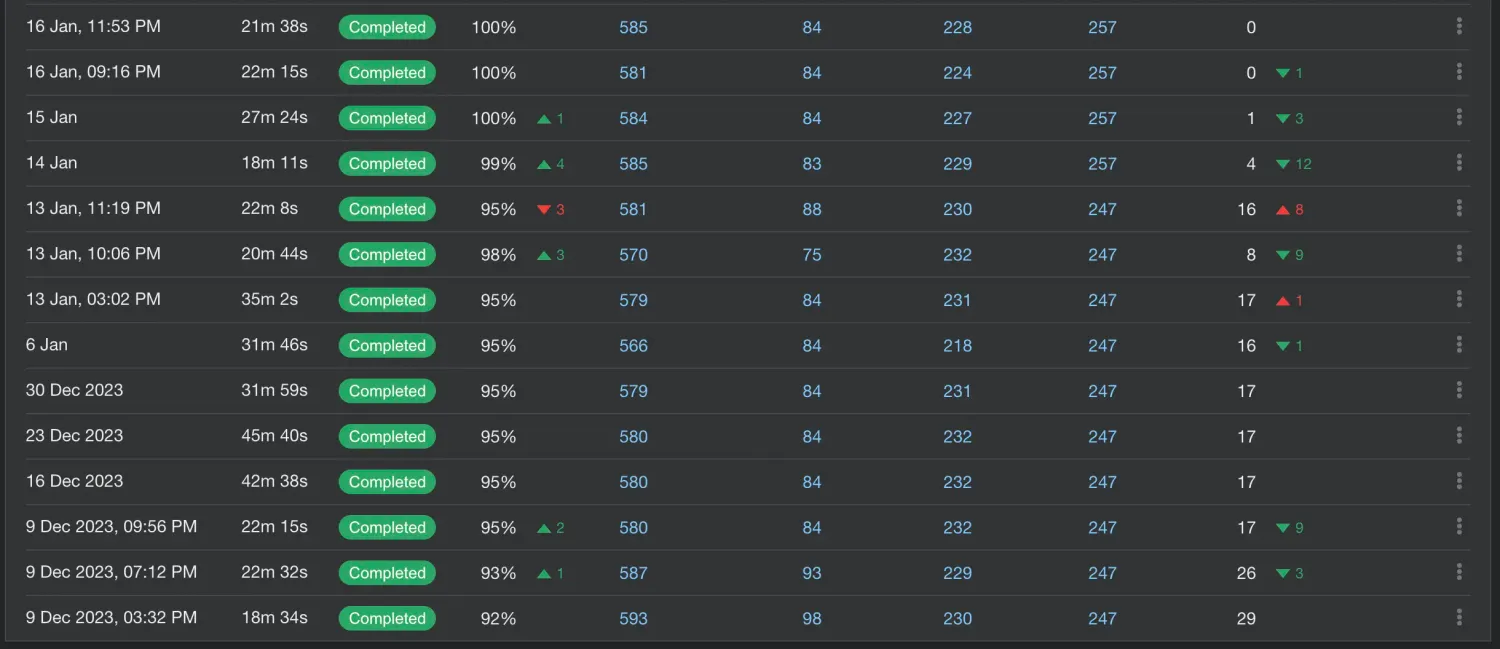The image size is (1500, 649).
Task: Open three-dot menu for 13 Jan, 10:06 PM row
Action: 1459,254
